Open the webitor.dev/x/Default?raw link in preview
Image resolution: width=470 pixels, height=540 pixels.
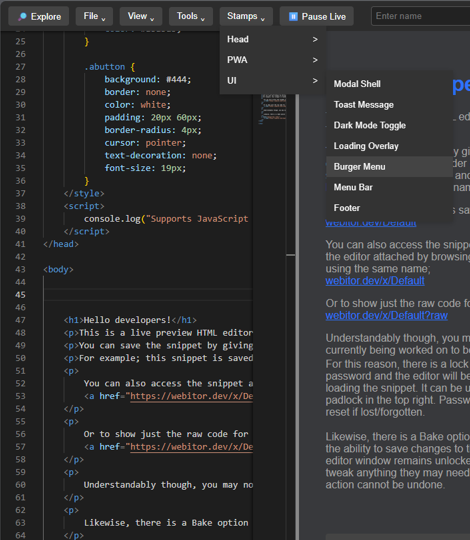pos(386,315)
